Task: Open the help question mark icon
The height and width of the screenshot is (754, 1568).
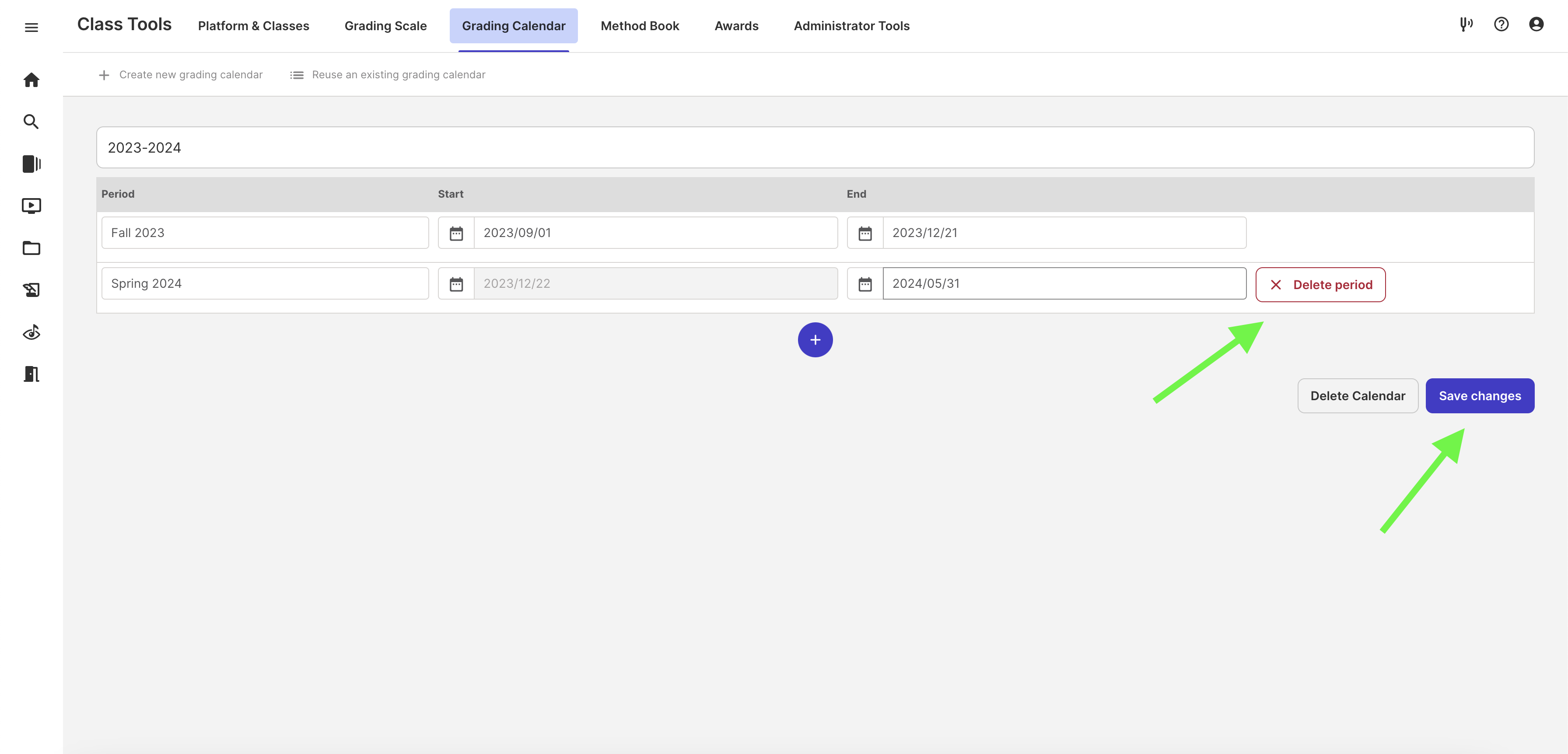Action: coord(1501,24)
